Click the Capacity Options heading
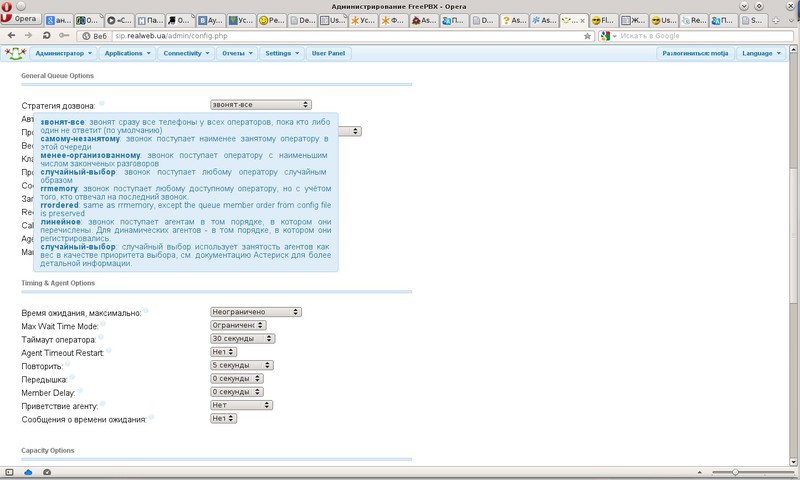 (x=47, y=450)
